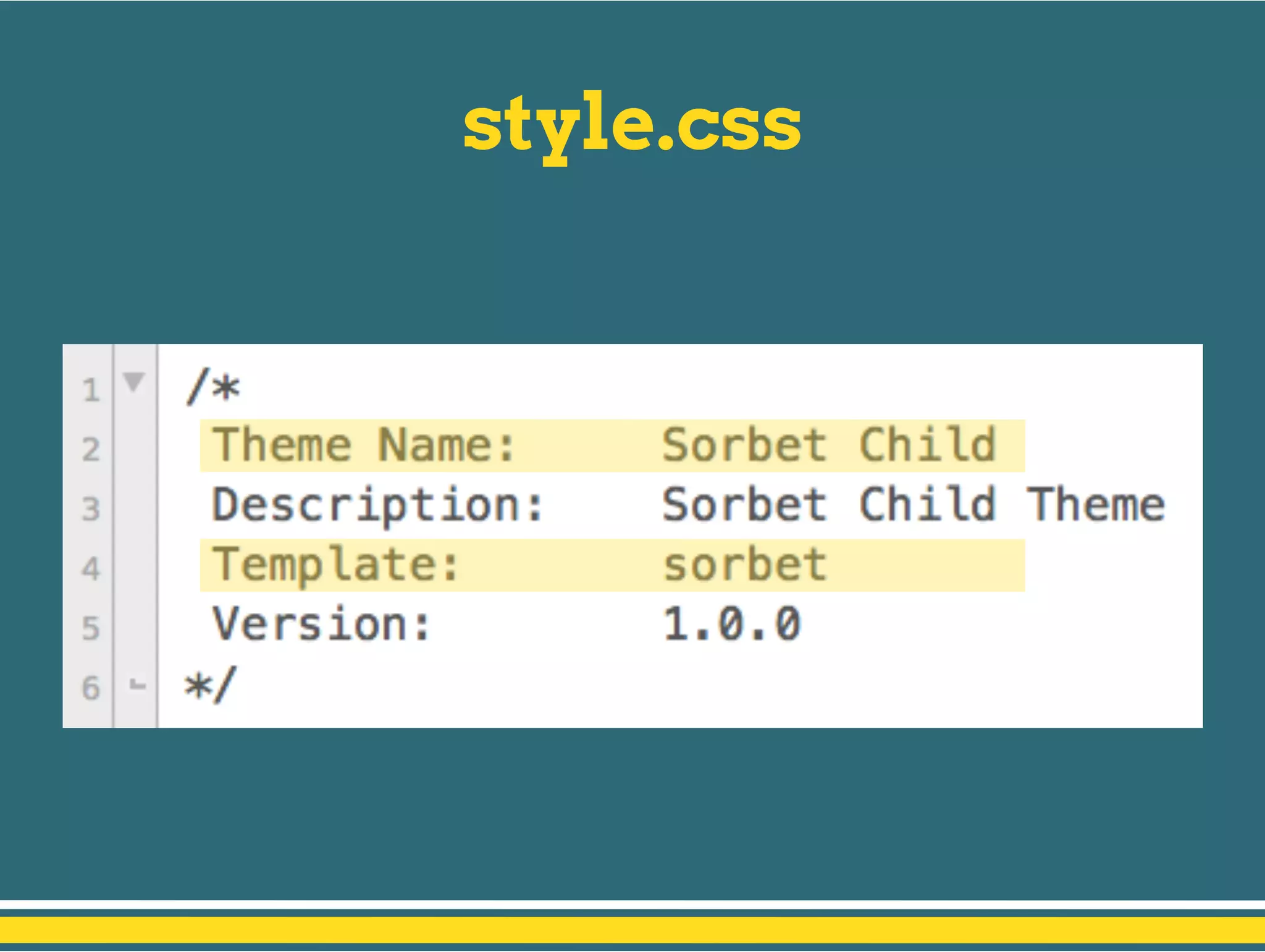
Task: Click line number 4 in the gutter
Action: pyautogui.click(x=91, y=568)
